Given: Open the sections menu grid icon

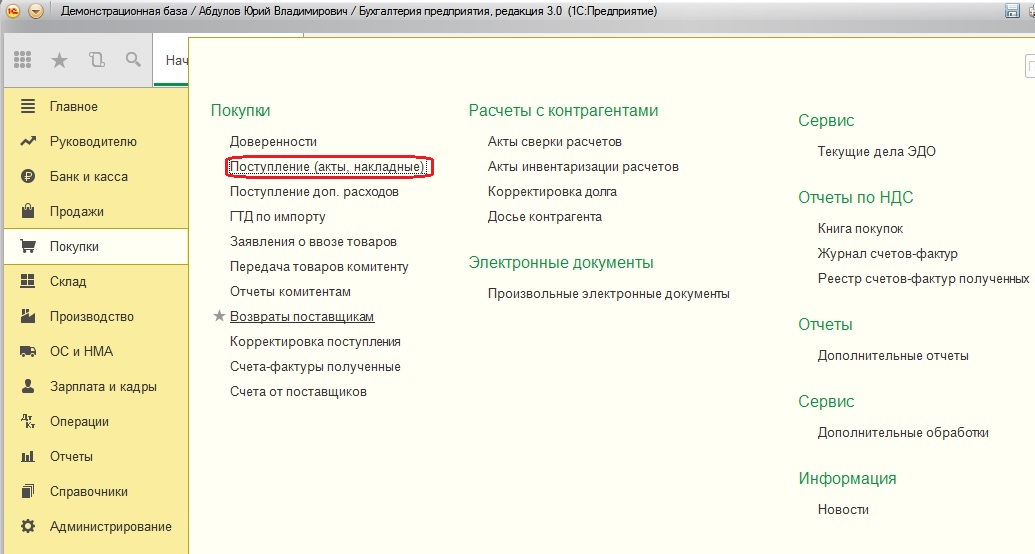Looking at the screenshot, I should click(22, 60).
